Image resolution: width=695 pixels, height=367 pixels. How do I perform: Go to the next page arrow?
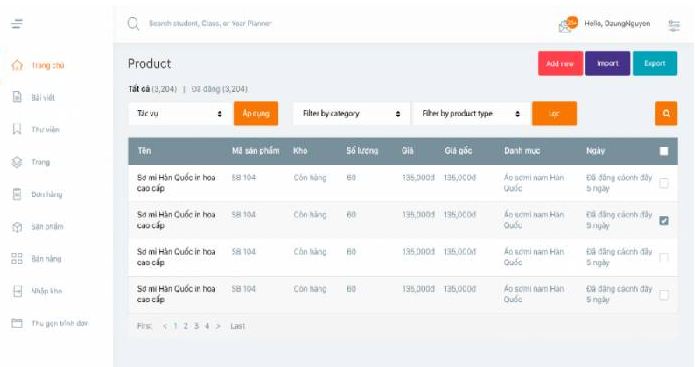218,326
